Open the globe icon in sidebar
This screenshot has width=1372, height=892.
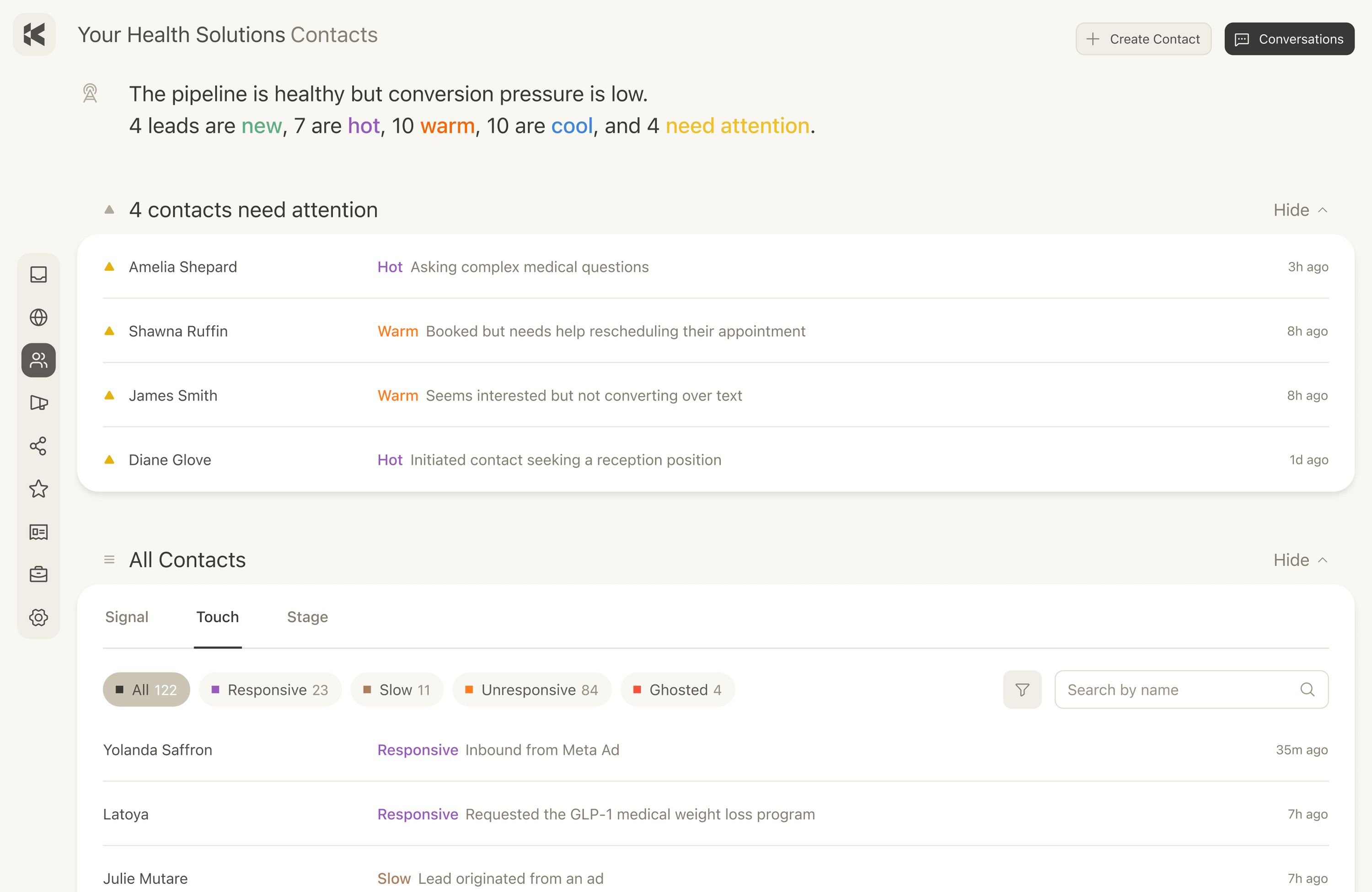click(38, 317)
